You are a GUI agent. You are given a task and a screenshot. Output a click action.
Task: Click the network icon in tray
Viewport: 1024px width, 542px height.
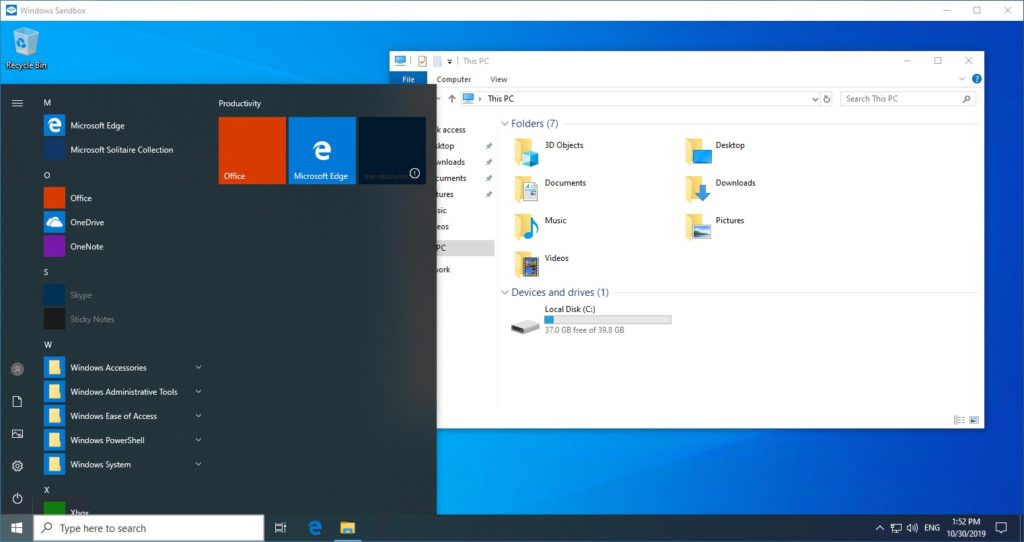pos(896,528)
